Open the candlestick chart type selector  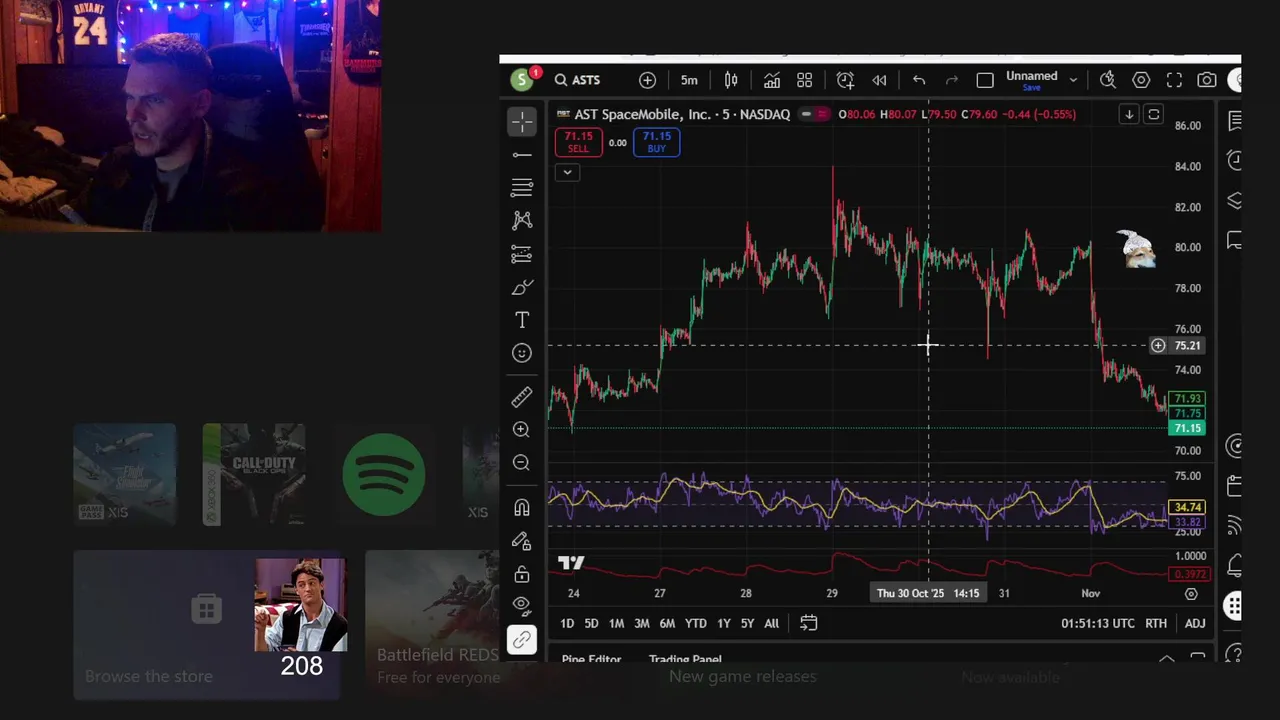731,80
